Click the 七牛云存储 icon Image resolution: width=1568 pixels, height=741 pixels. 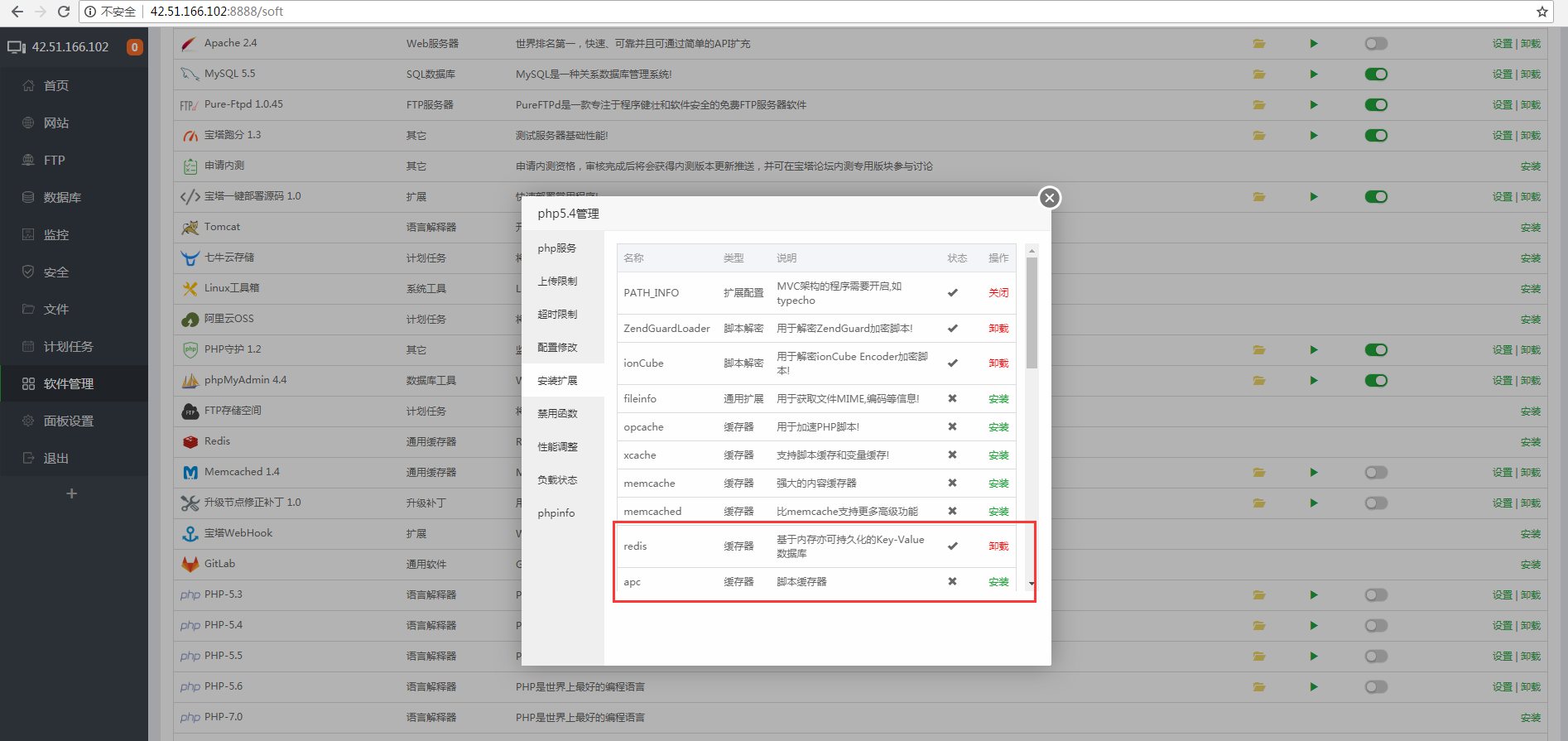coord(190,258)
